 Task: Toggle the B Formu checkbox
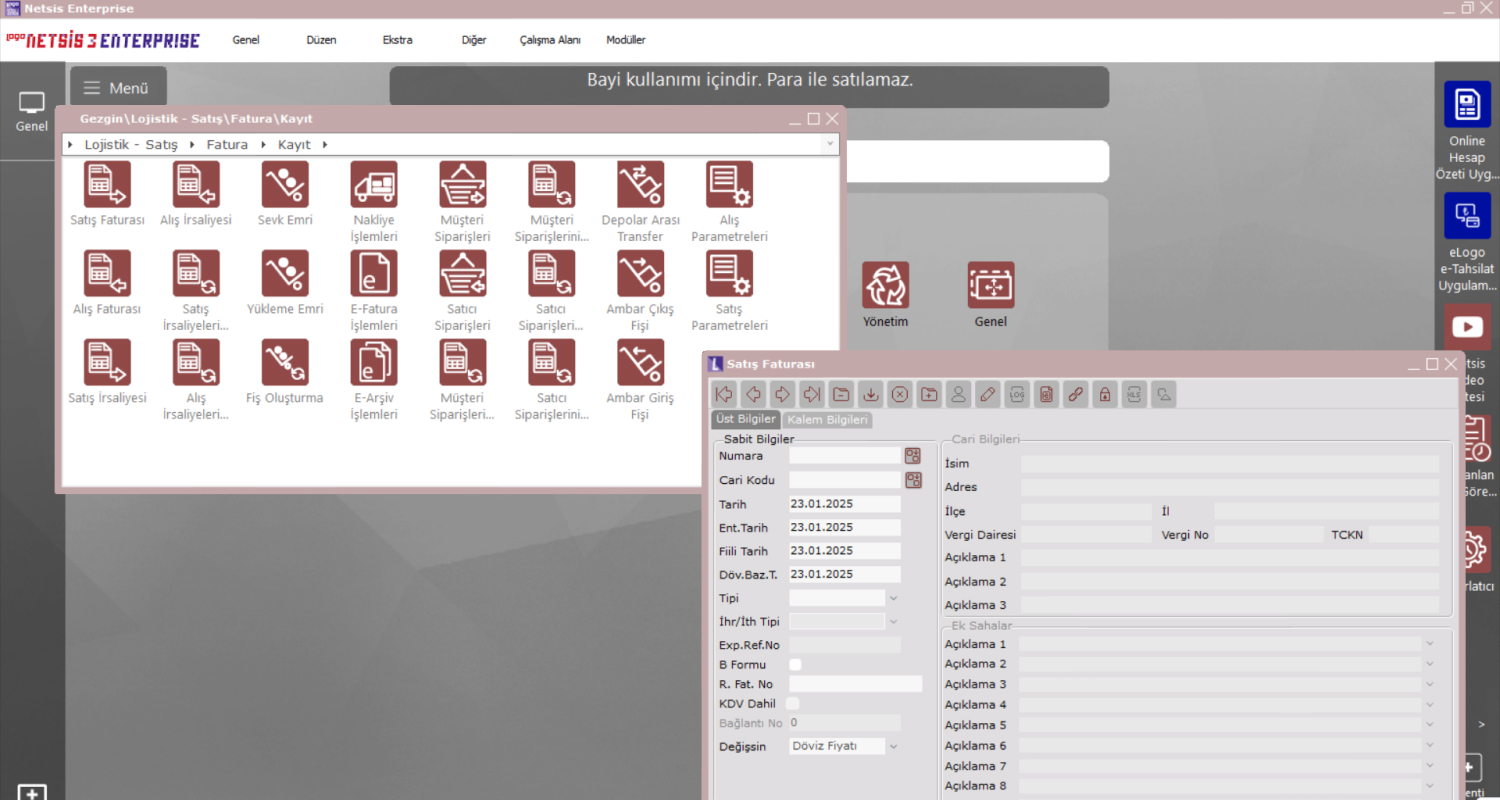click(795, 664)
